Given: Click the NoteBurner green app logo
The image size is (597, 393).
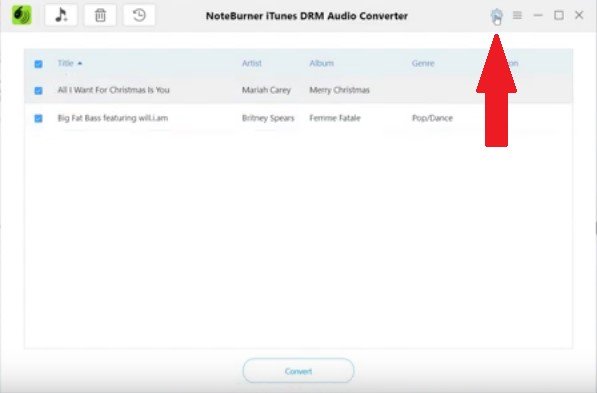Looking at the screenshot, I should pos(22,15).
